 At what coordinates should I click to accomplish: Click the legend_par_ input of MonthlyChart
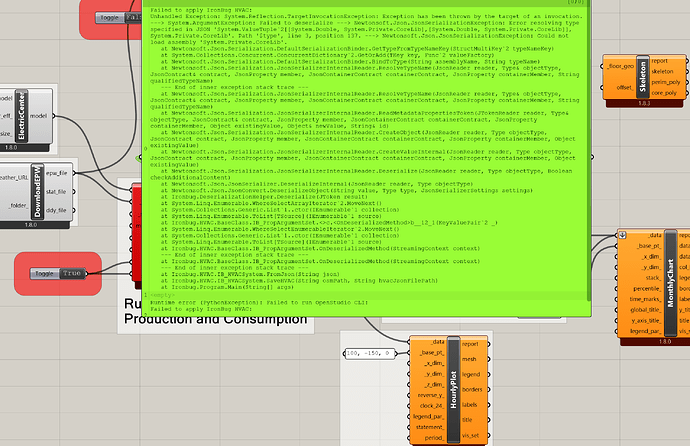click(x=647, y=331)
